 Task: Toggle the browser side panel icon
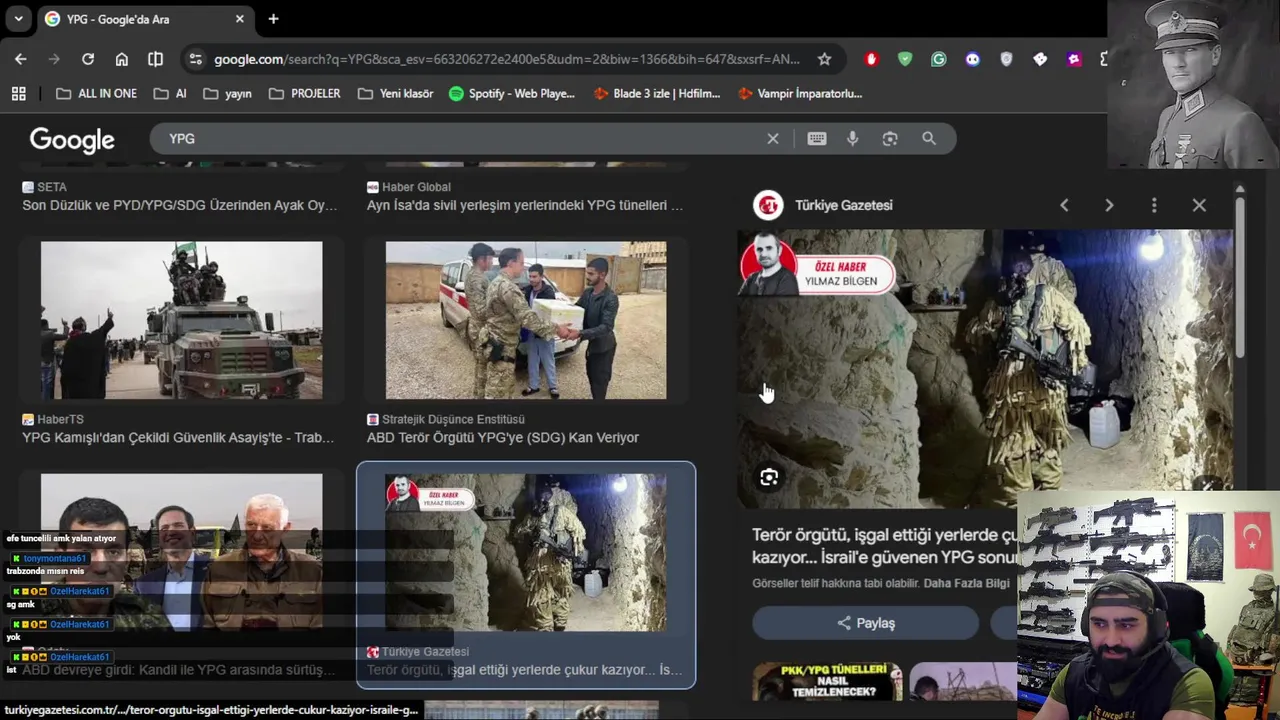155,59
